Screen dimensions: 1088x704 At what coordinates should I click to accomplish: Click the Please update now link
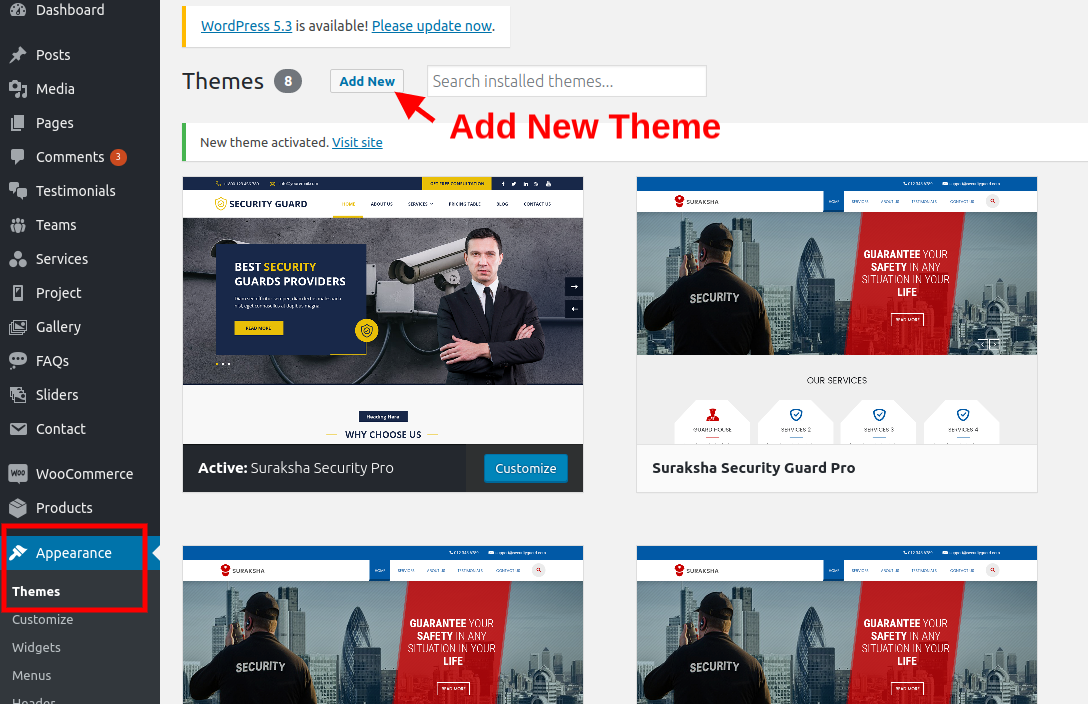(x=432, y=26)
